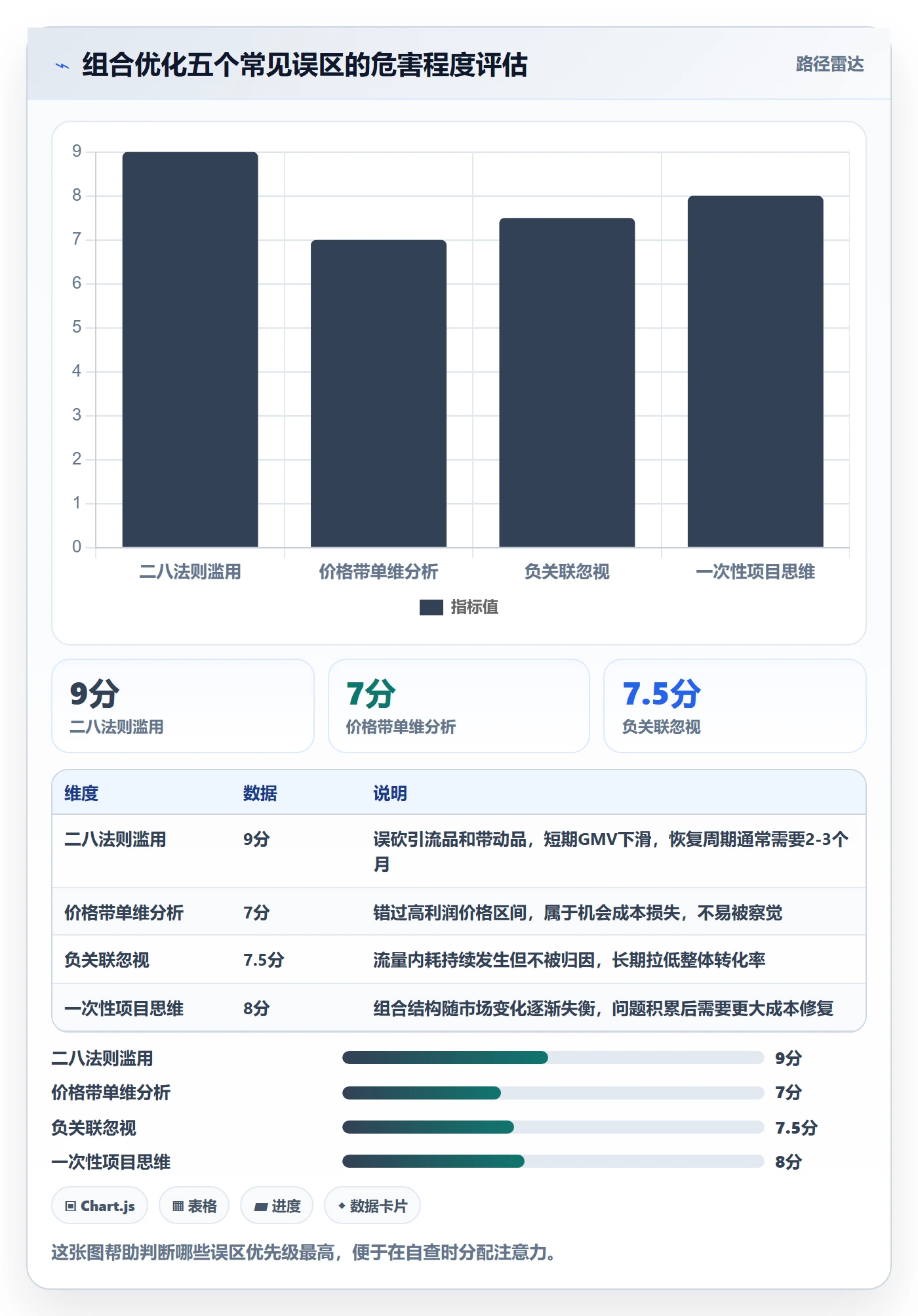
Task: Open the 9分 二八法则滥用 data card
Action: click(183, 706)
